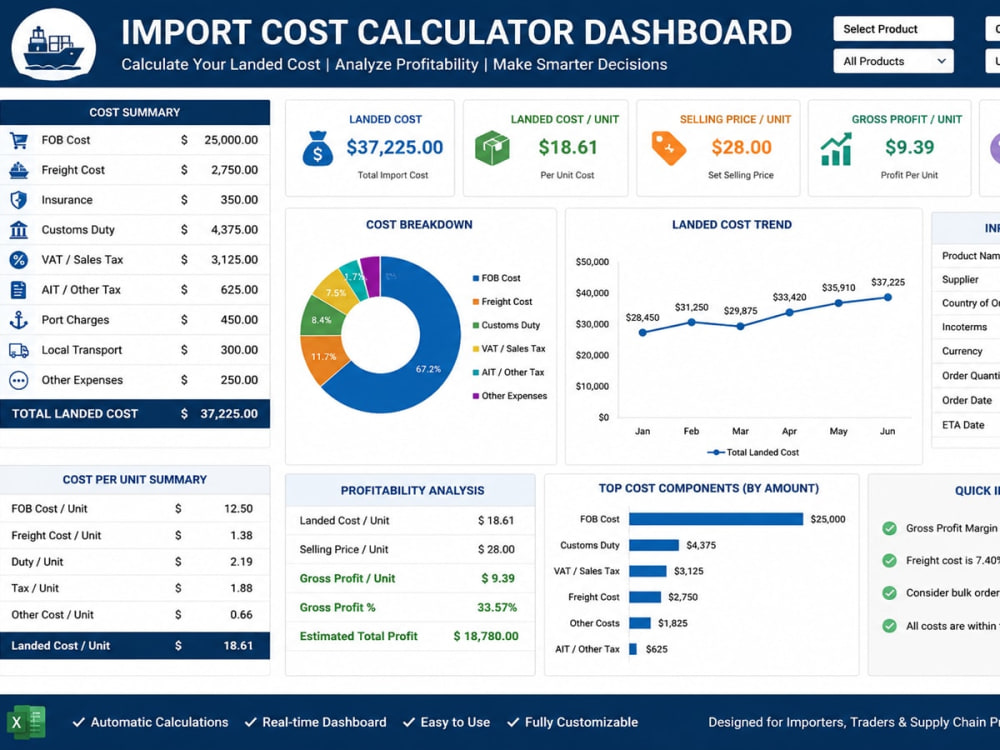Click the COST SUMMARY header
Image resolution: width=1000 pixels, height=750 pixels.
click(135, 112)
